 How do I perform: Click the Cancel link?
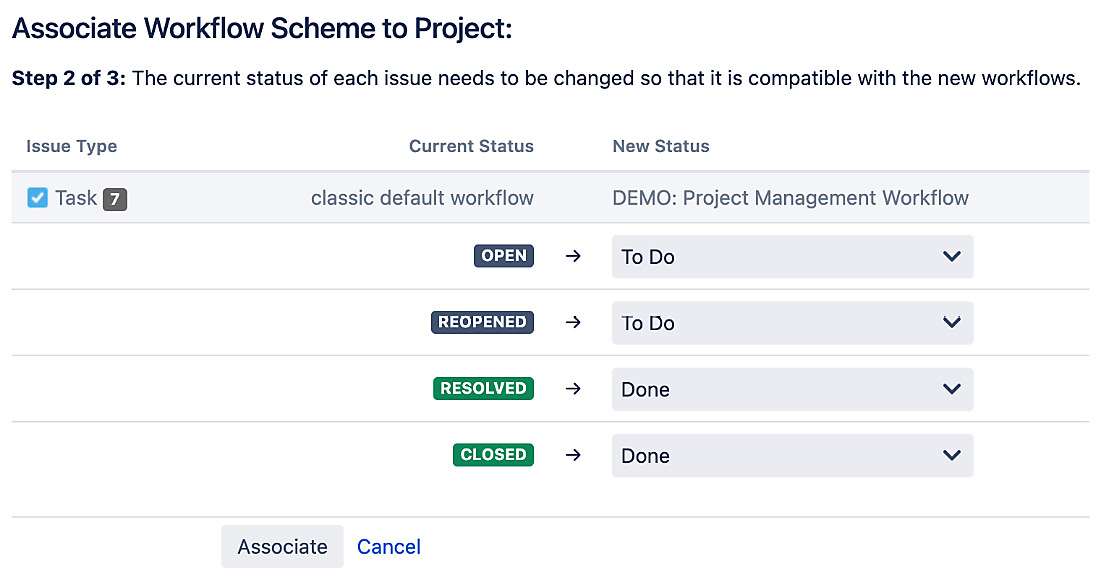click(388, 546)
